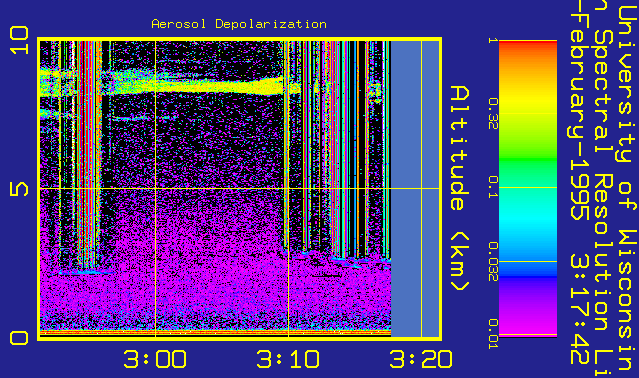This screenshot has width=639, height=378.
Task: Pick the red top of color scale
Action: [x=528, y=46]
